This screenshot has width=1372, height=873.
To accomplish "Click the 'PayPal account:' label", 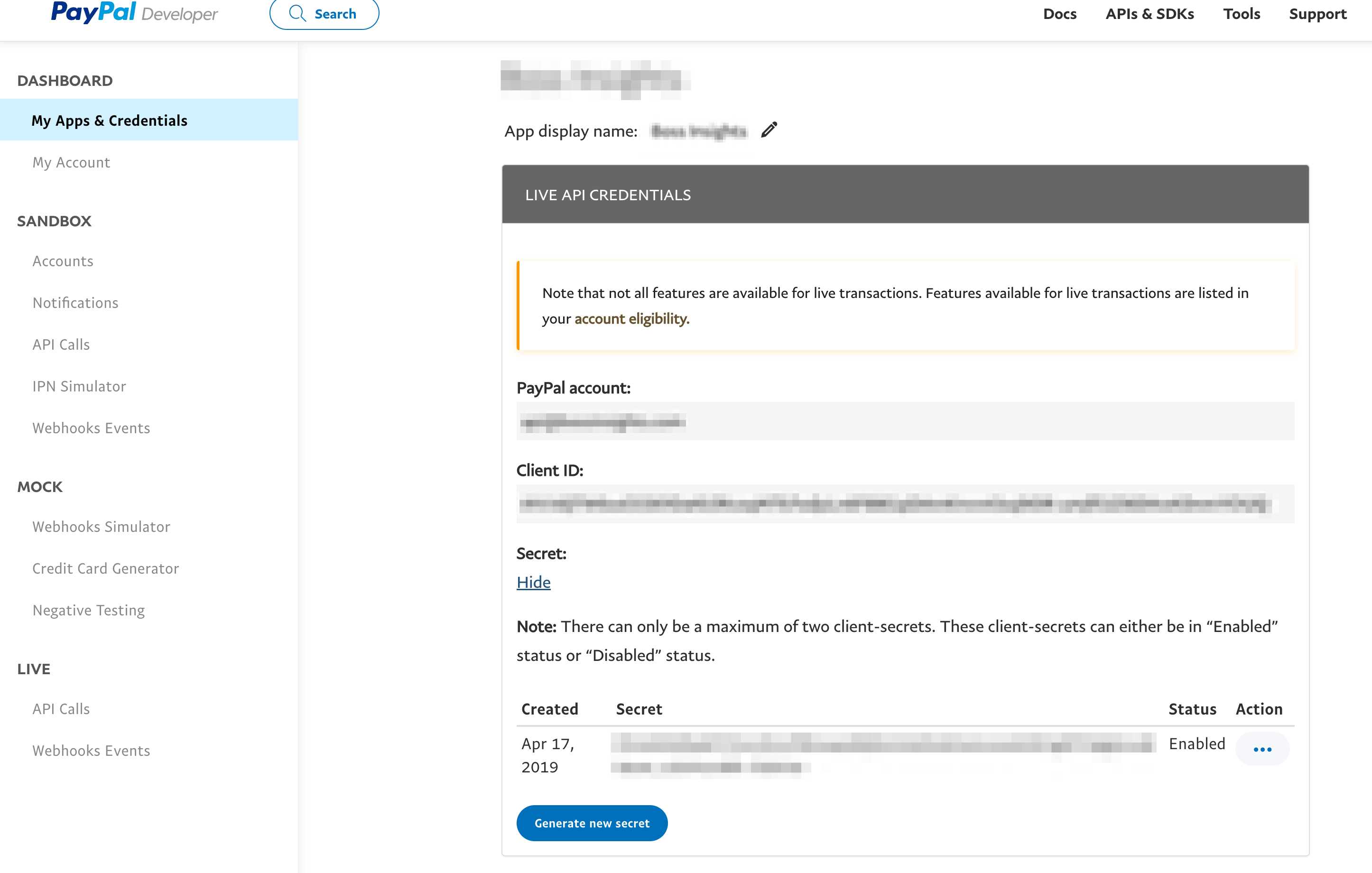I will (573, 388).
